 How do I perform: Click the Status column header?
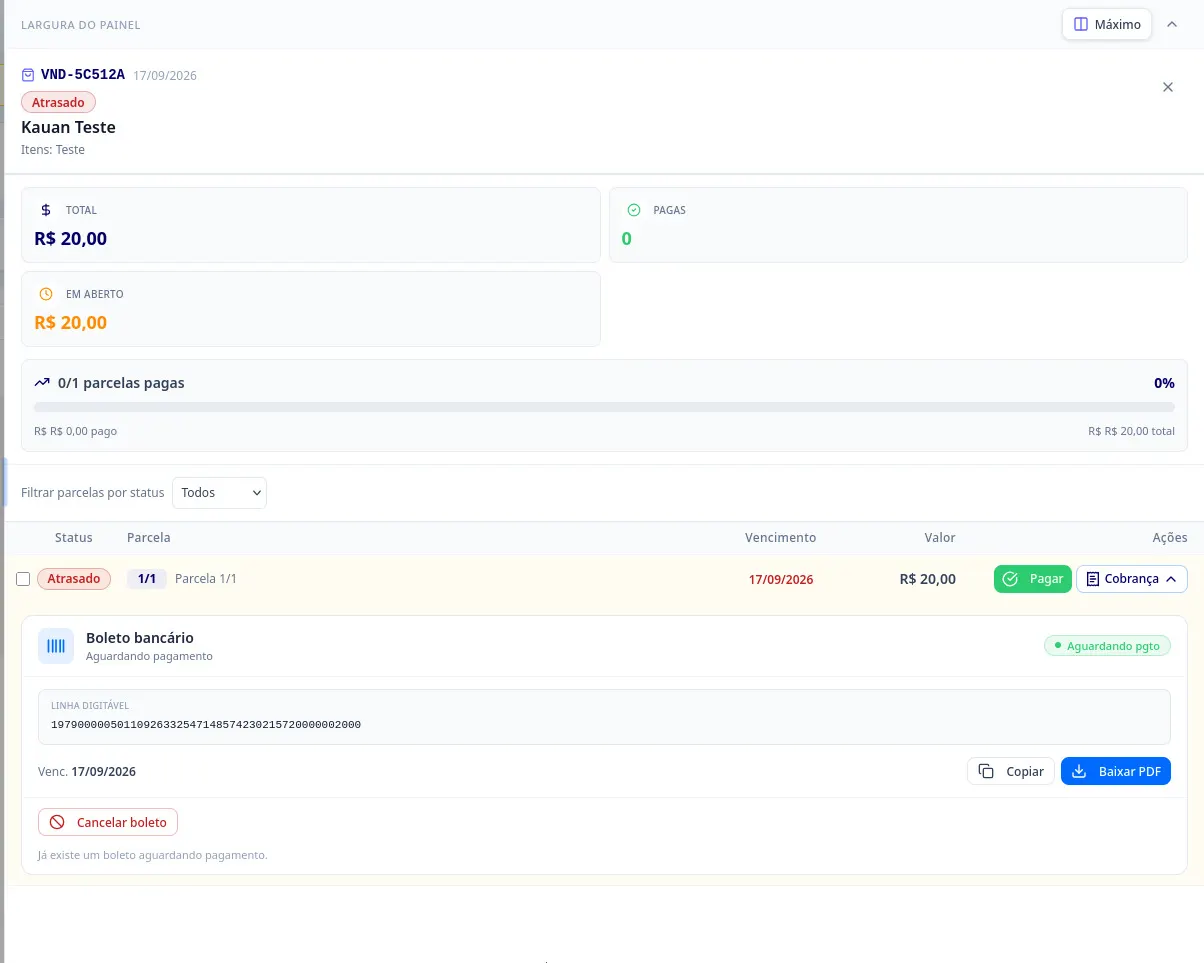pyautogui.click(x=74, y=537)
